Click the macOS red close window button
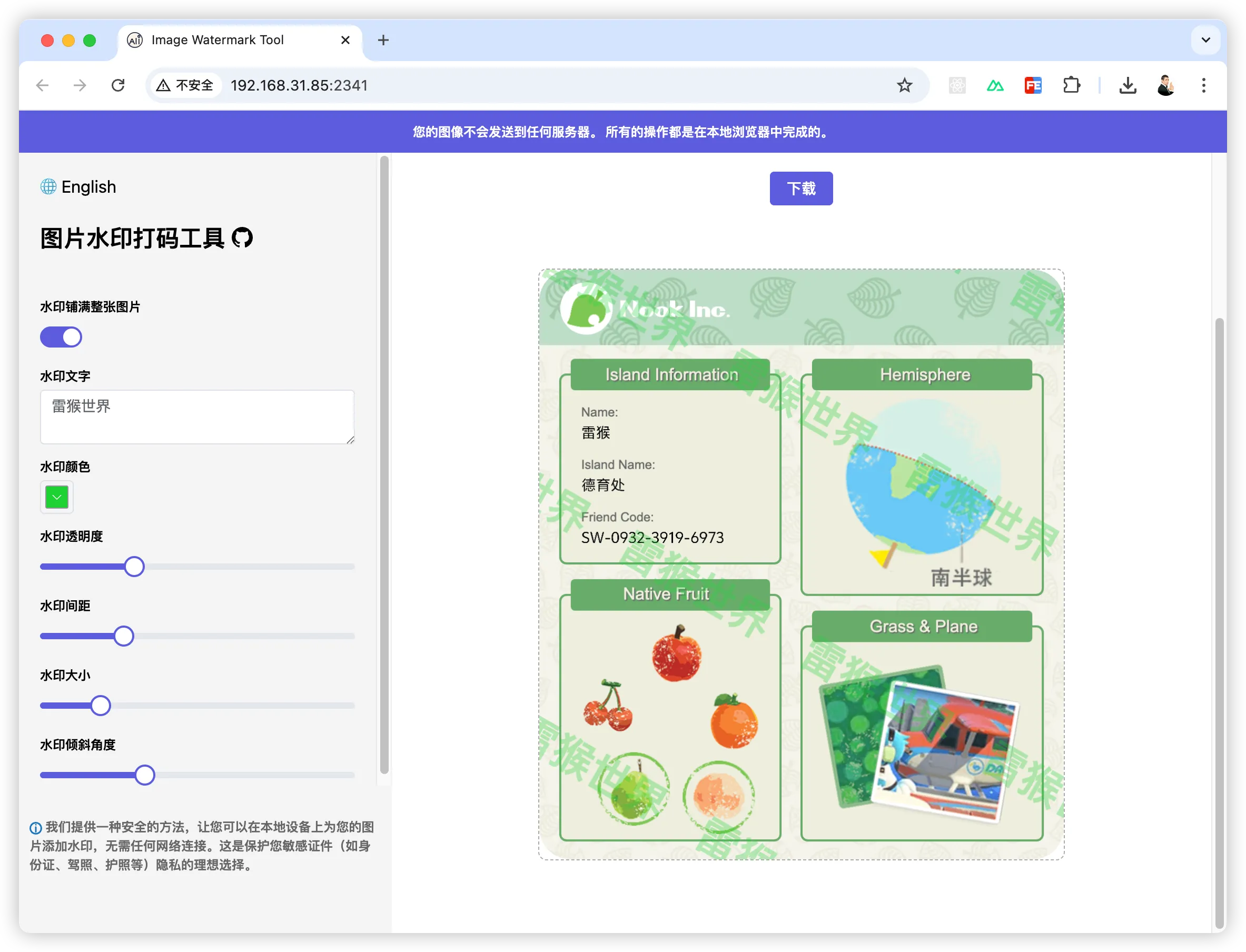Viewport: 1246px width, 952px height. 47,40
